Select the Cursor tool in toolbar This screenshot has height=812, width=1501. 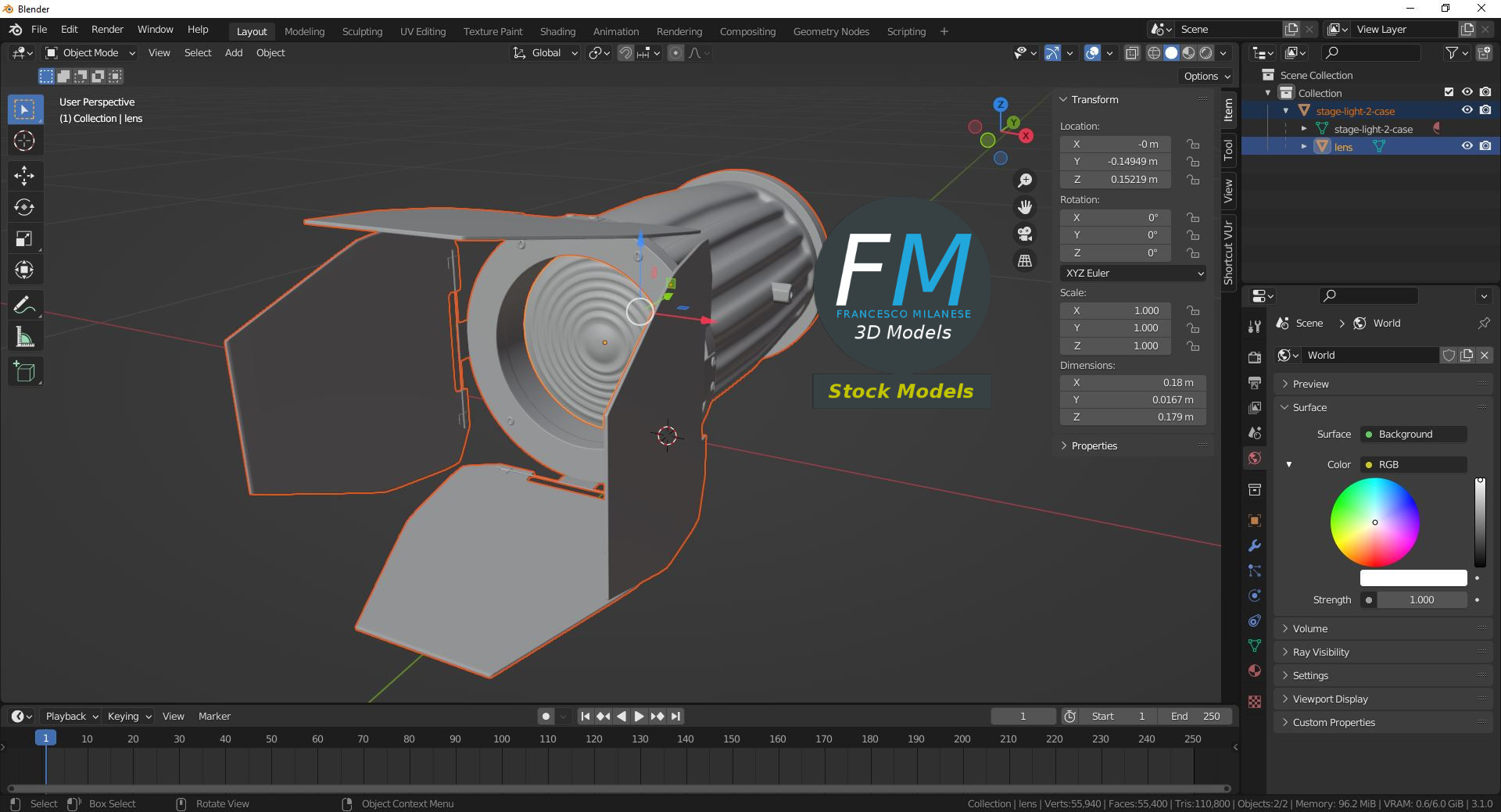point(24,141)
